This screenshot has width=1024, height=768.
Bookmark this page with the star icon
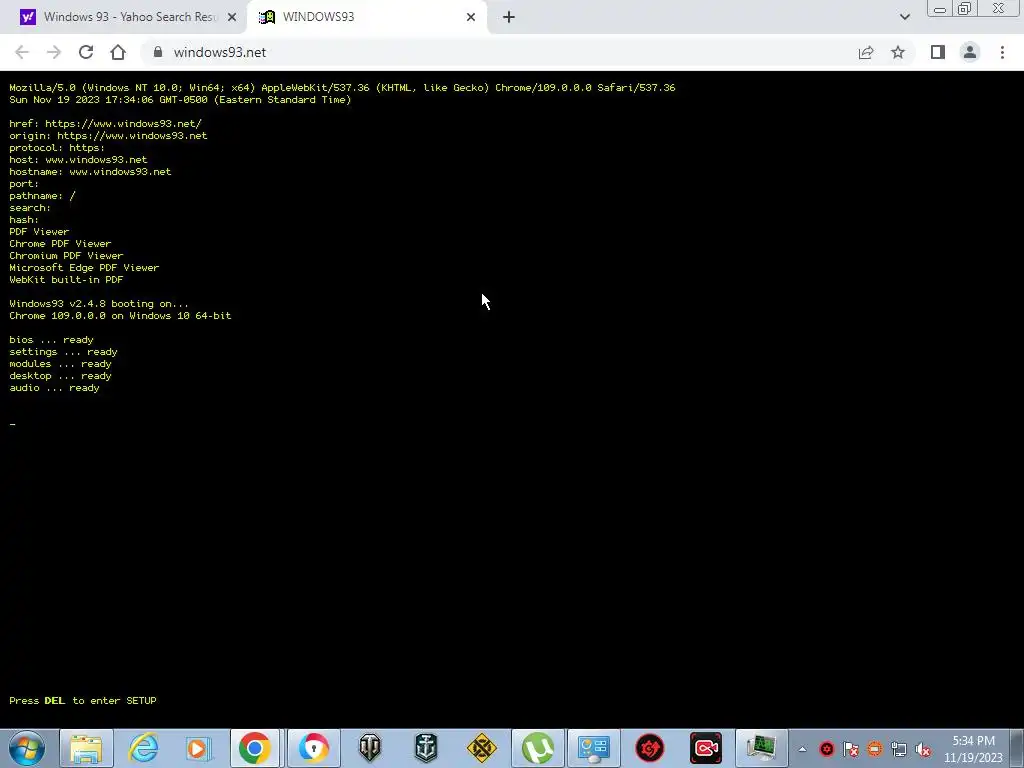898,52
